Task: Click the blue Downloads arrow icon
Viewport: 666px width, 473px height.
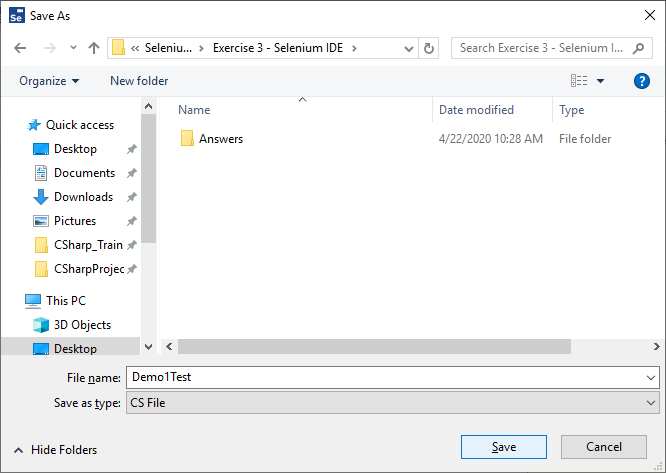Action: pyautogui.click(x=41, y=197)
